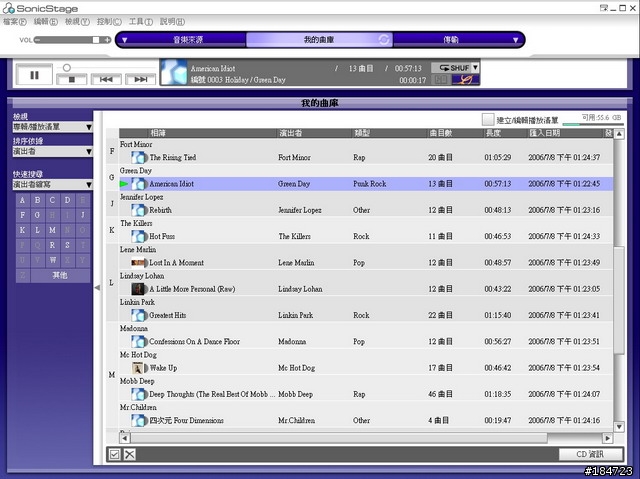Click The Rising Tied album icon

coord(139,157)
